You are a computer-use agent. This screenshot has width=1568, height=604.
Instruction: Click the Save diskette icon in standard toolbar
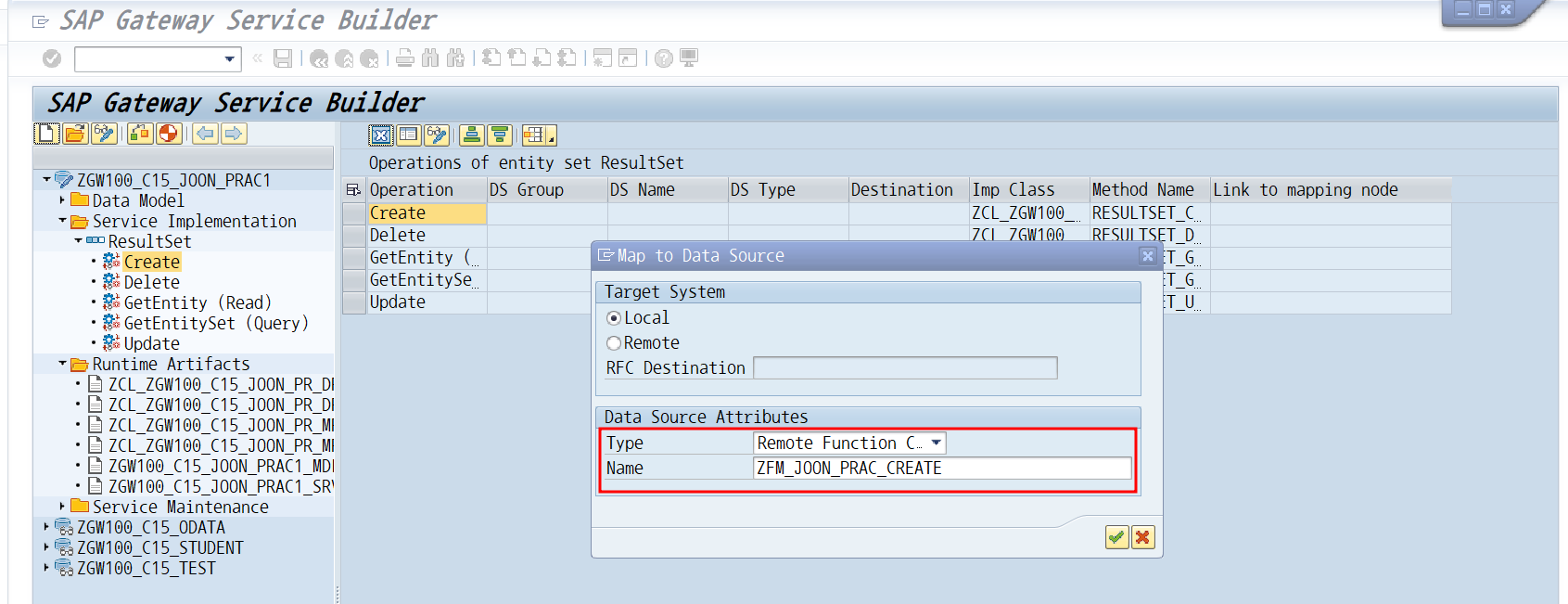coord(283,58)
